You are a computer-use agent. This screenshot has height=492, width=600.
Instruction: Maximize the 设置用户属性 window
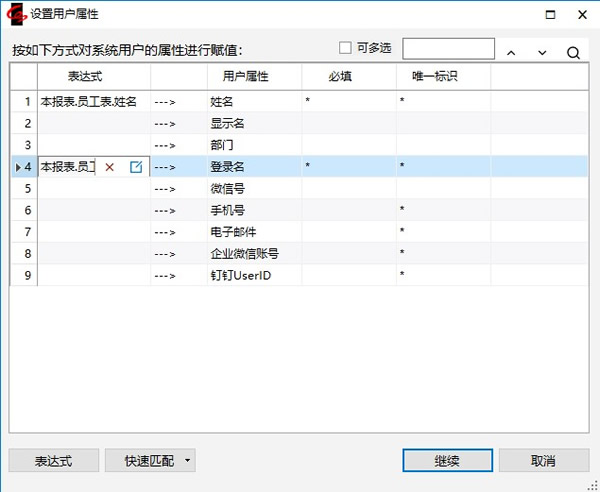[550, 14]
